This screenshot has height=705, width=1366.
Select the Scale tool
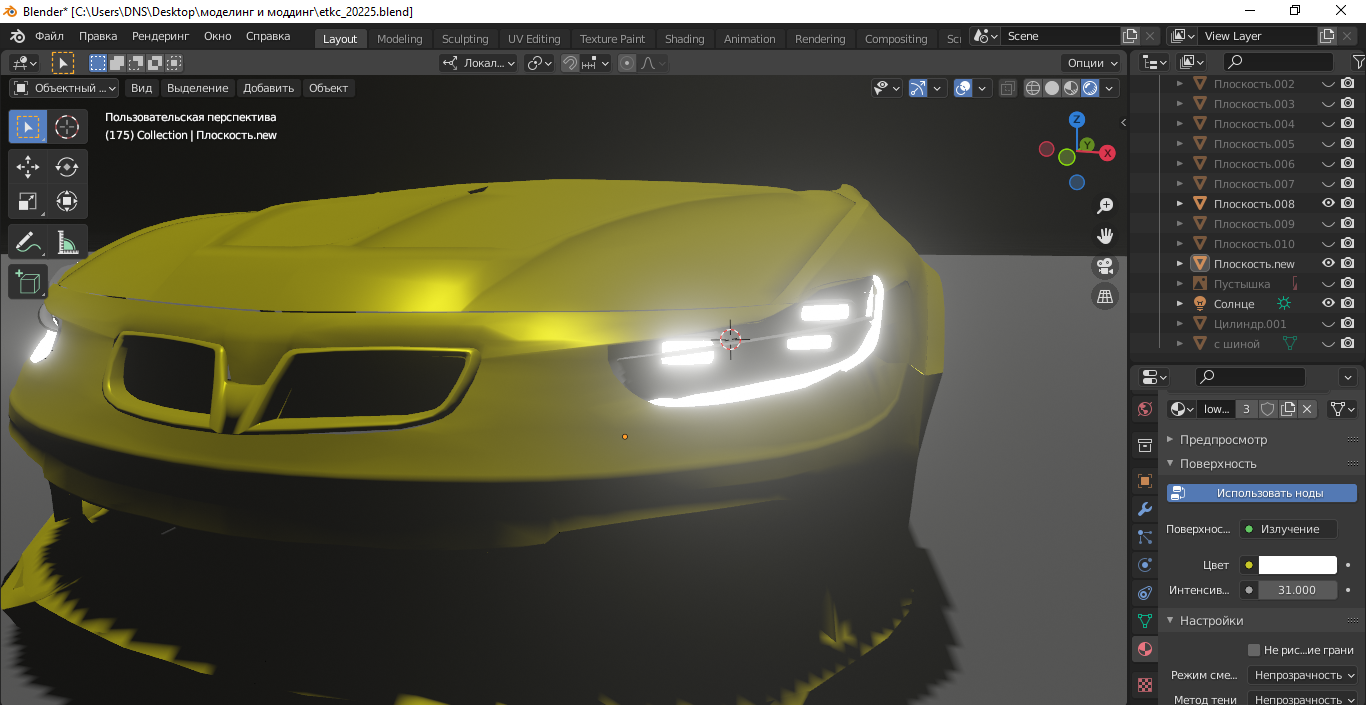(x=28, y=201)
